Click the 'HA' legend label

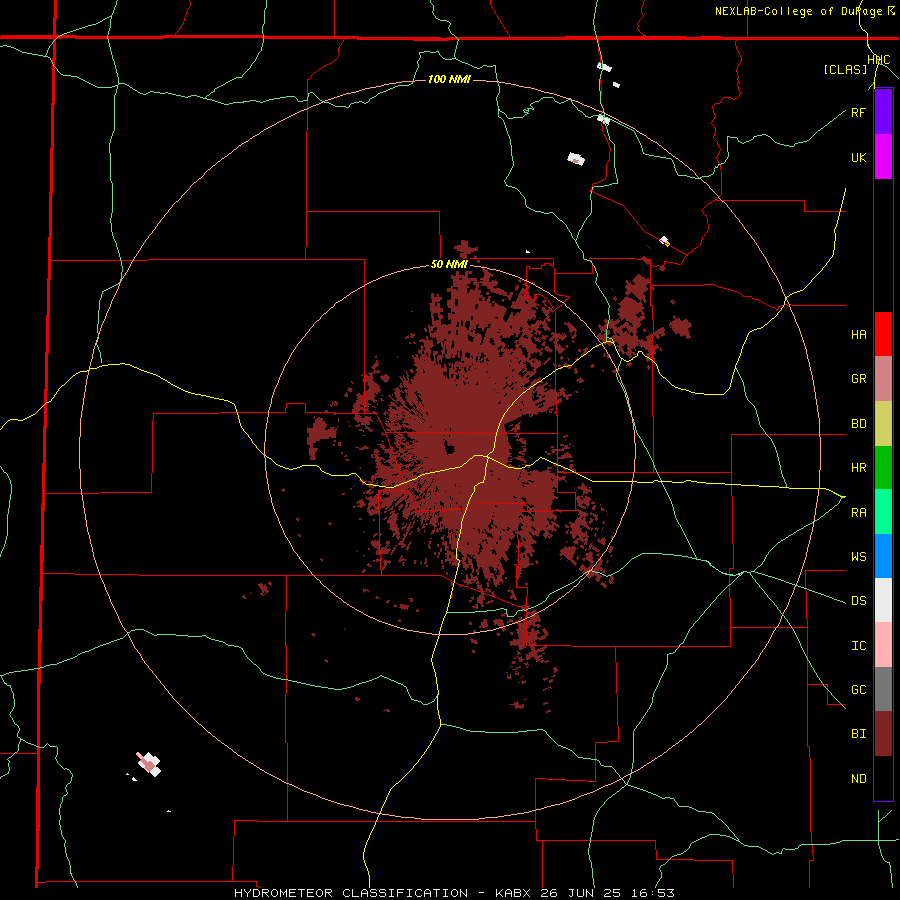(x=858, y=335)
